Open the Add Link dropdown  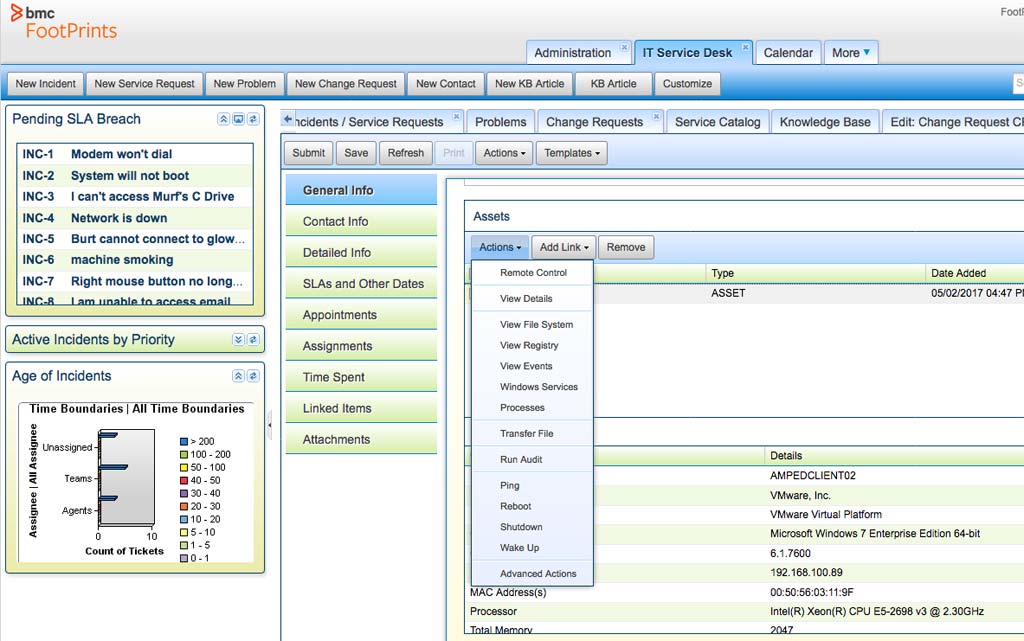coord(564,247)
